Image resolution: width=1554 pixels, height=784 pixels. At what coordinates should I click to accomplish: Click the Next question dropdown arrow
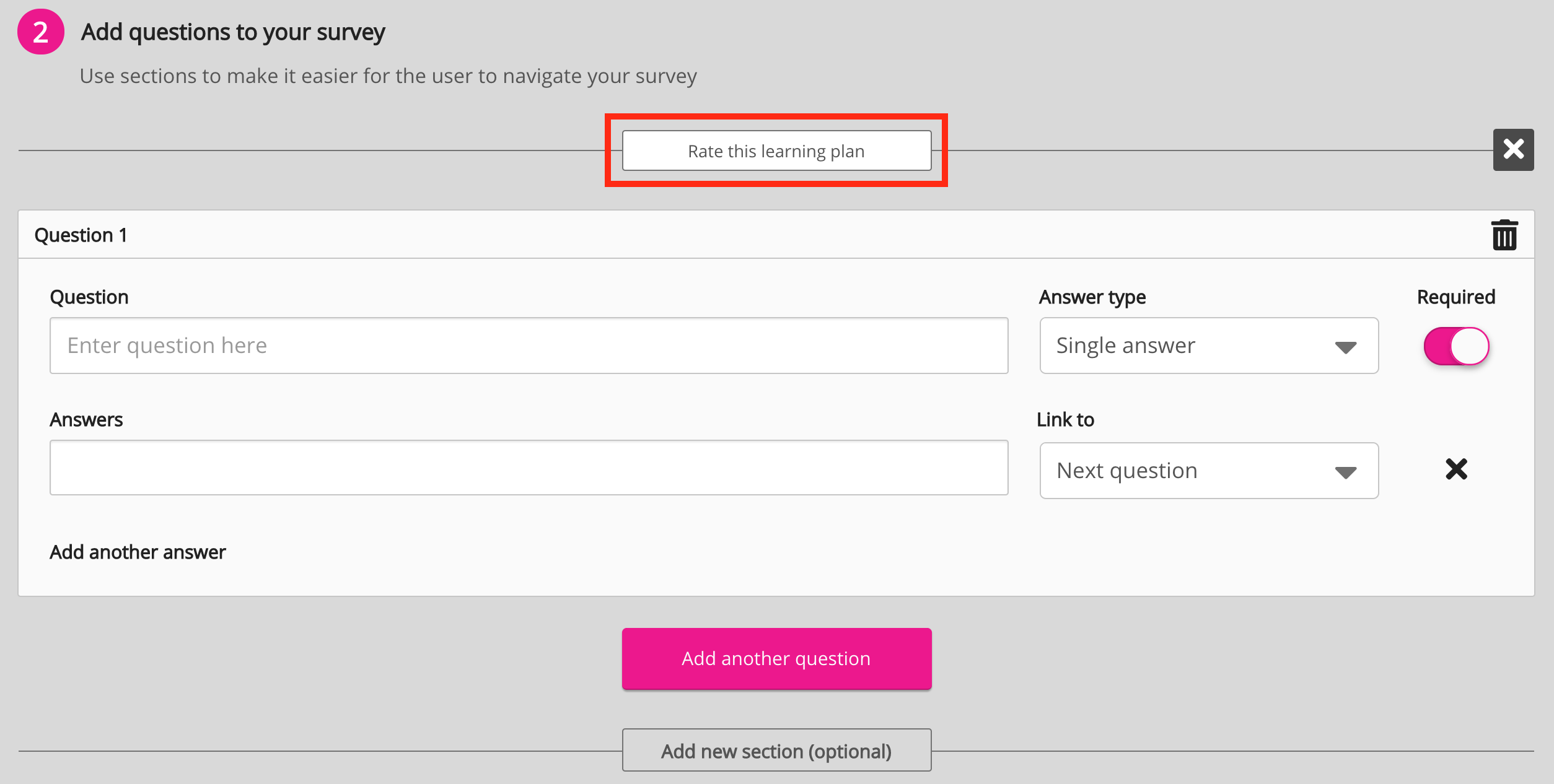coord(1345,473)
